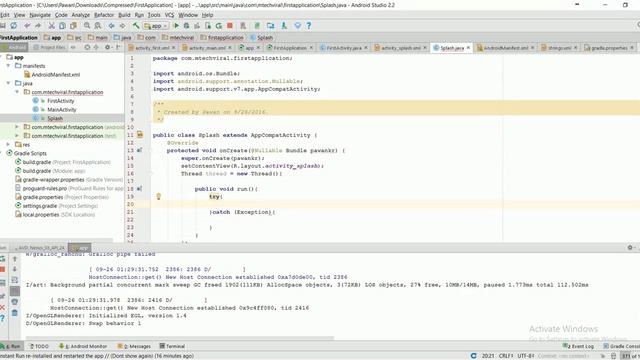The image size is (640, 360).
Task: Click the Paste icon in the toolbar
Action: [x=73, y=26]
